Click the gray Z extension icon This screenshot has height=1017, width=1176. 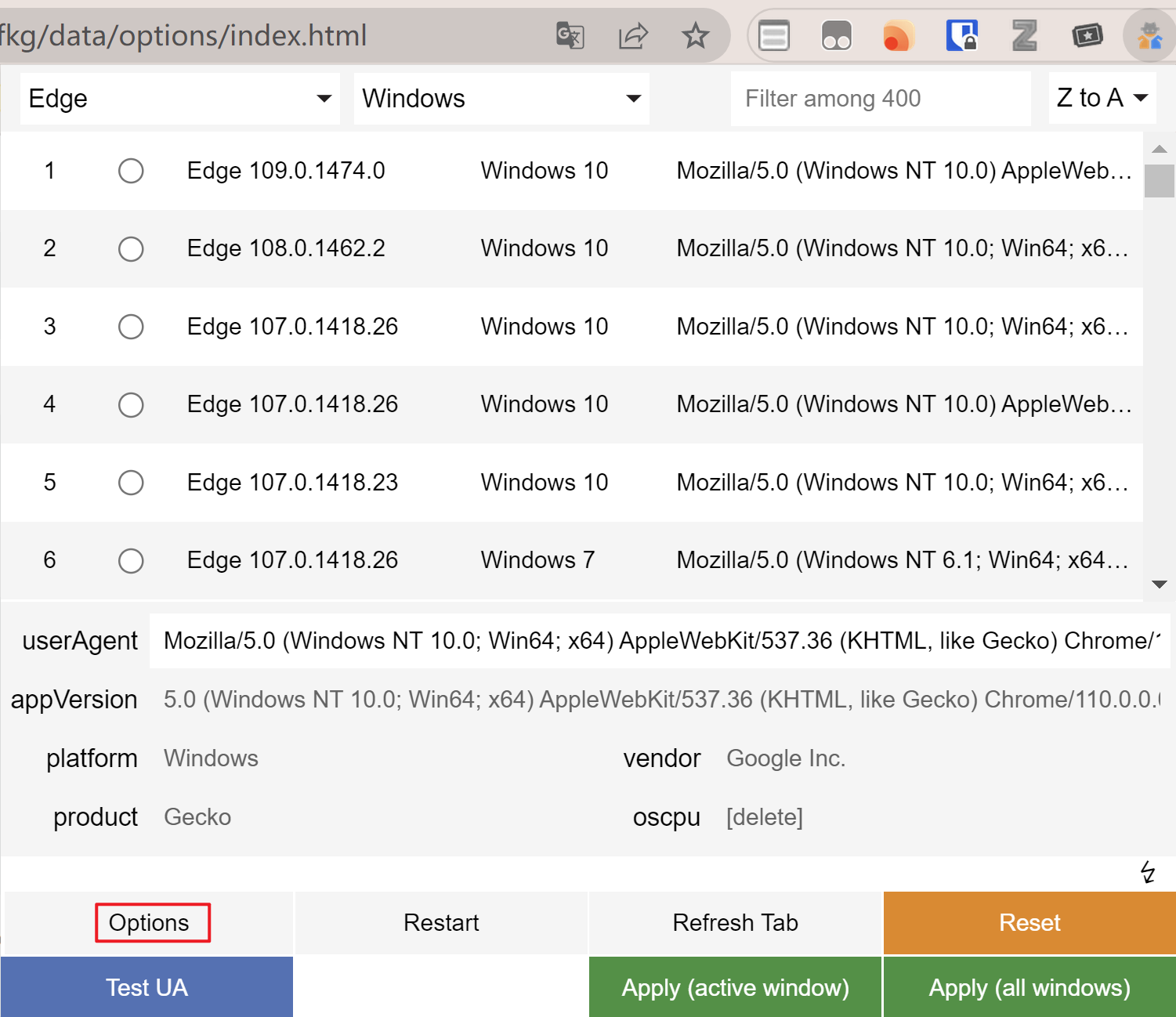coord(1024,36)
